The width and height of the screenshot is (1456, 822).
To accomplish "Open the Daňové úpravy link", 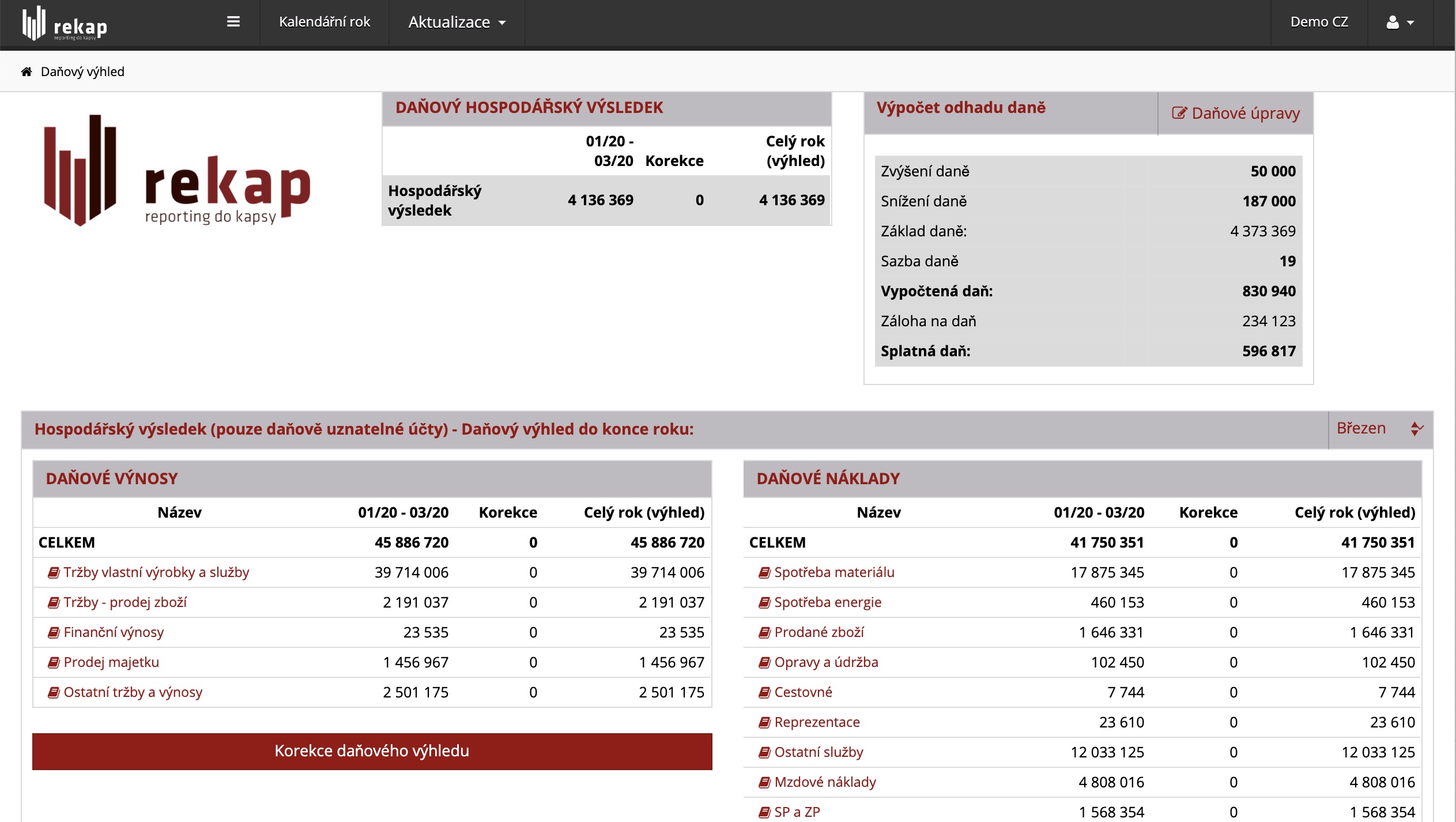I will point(1245,113).
